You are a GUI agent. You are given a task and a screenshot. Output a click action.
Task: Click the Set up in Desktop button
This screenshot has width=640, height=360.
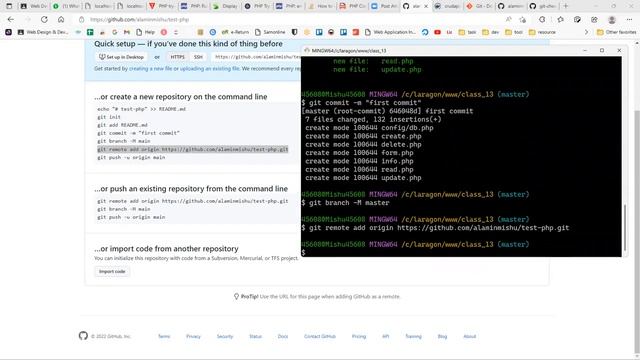click(x=121, y=57)
